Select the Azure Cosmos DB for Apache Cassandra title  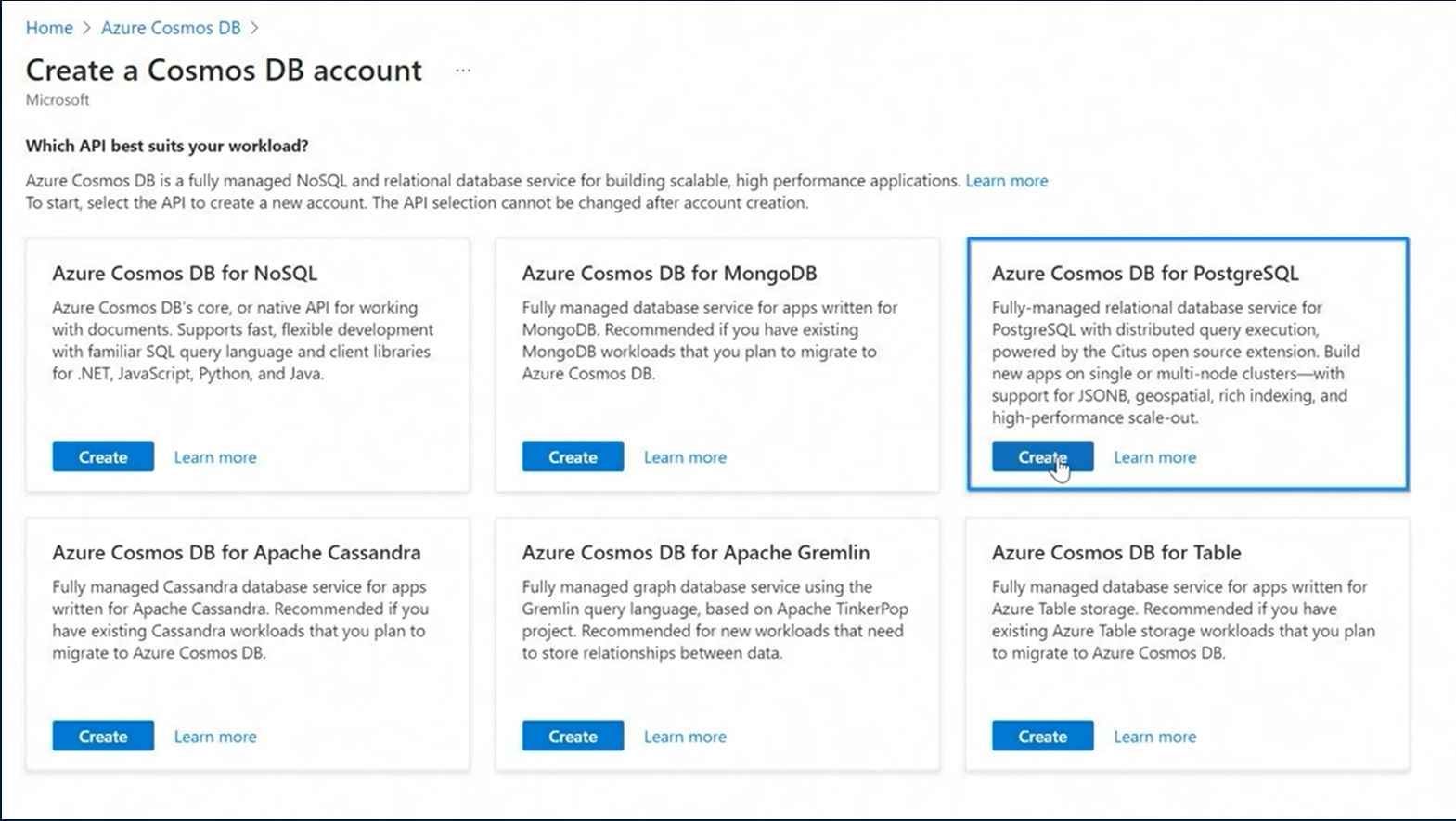coord(237,553)
